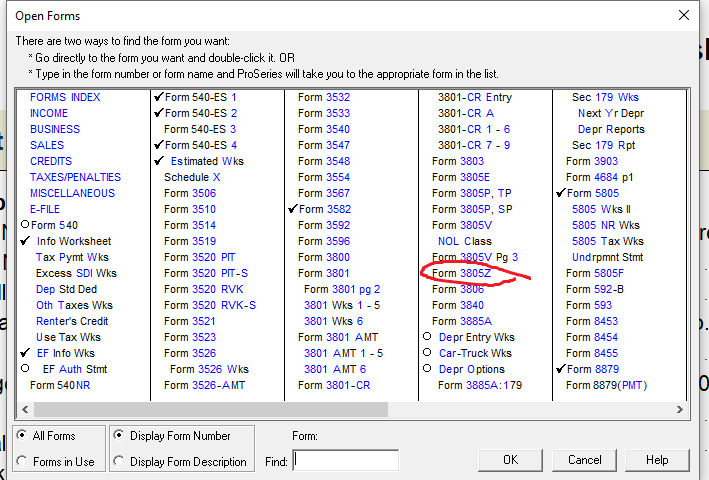709x480 pixels.
Task: Close the Open Forms dialog
Action: point(684,15)
